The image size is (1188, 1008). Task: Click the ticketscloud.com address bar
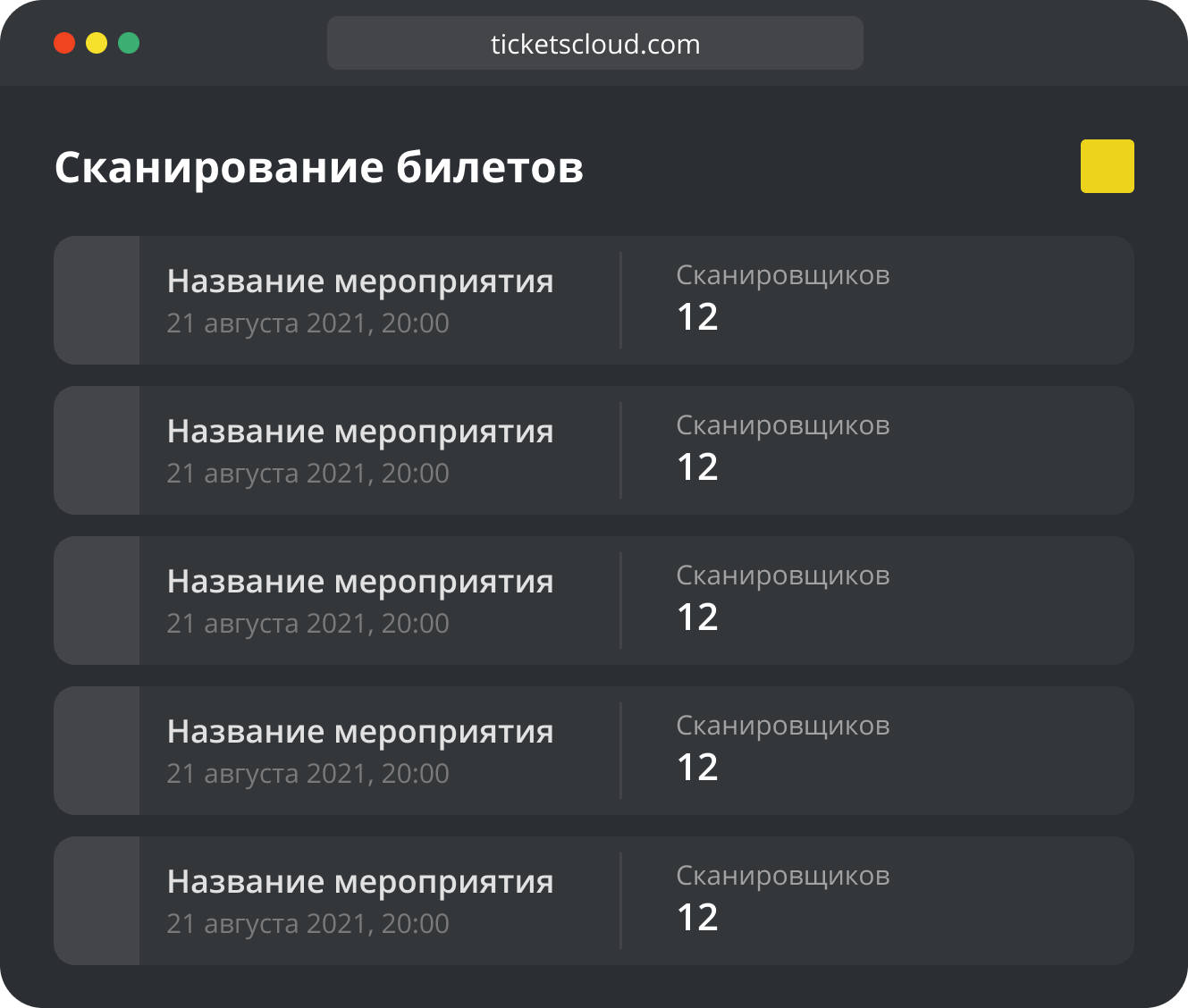[x=595, y=43]
